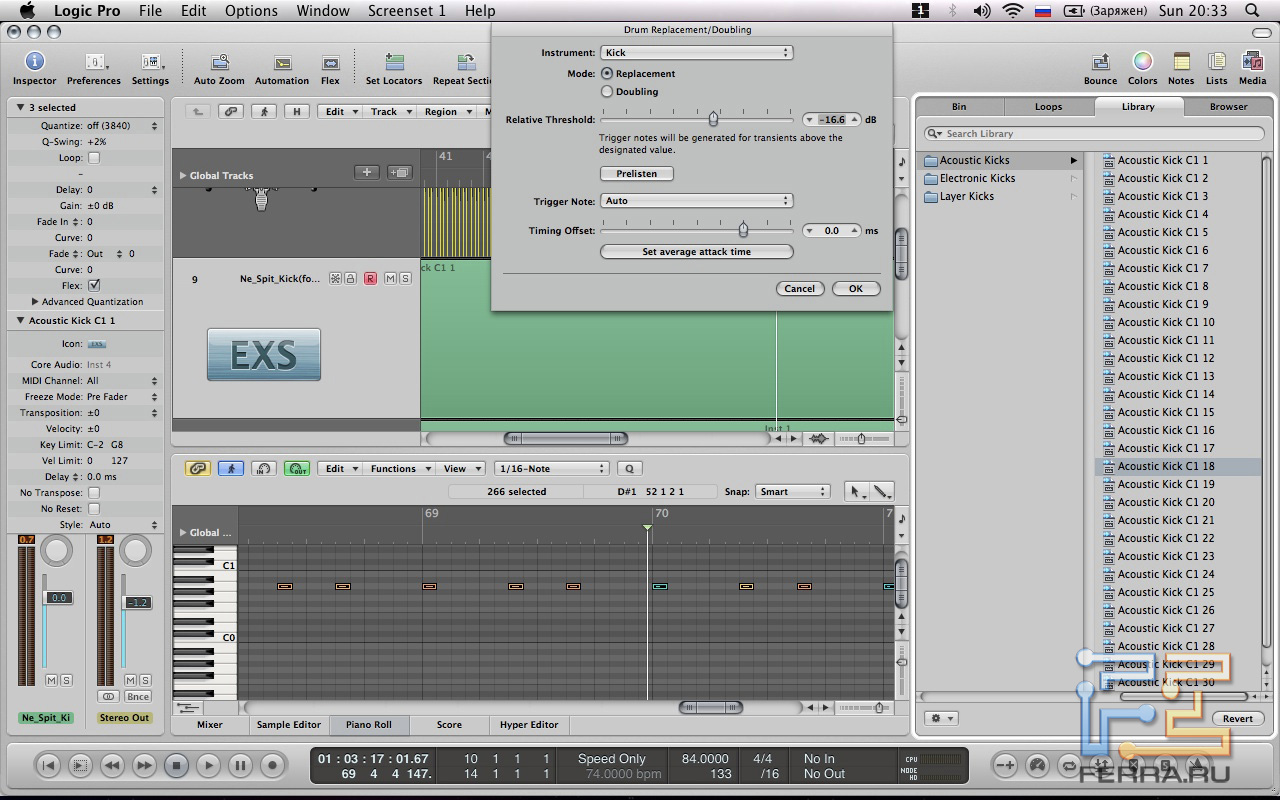This screenshot has width=1280, height=800.
Task: Adjust the Relative Threshold slider
Action: click(713, 119)
